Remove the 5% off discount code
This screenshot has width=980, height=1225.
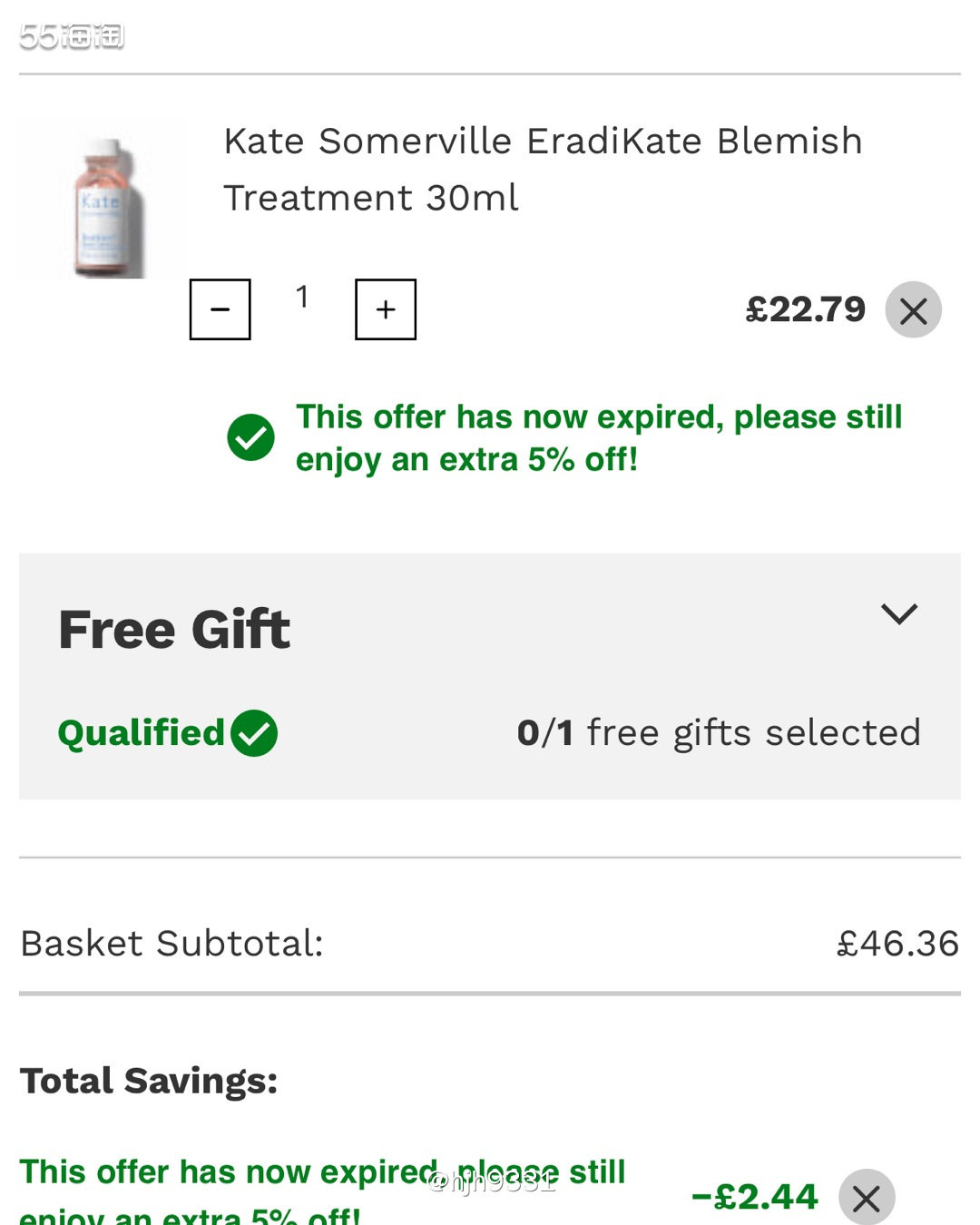[867, 1197]
